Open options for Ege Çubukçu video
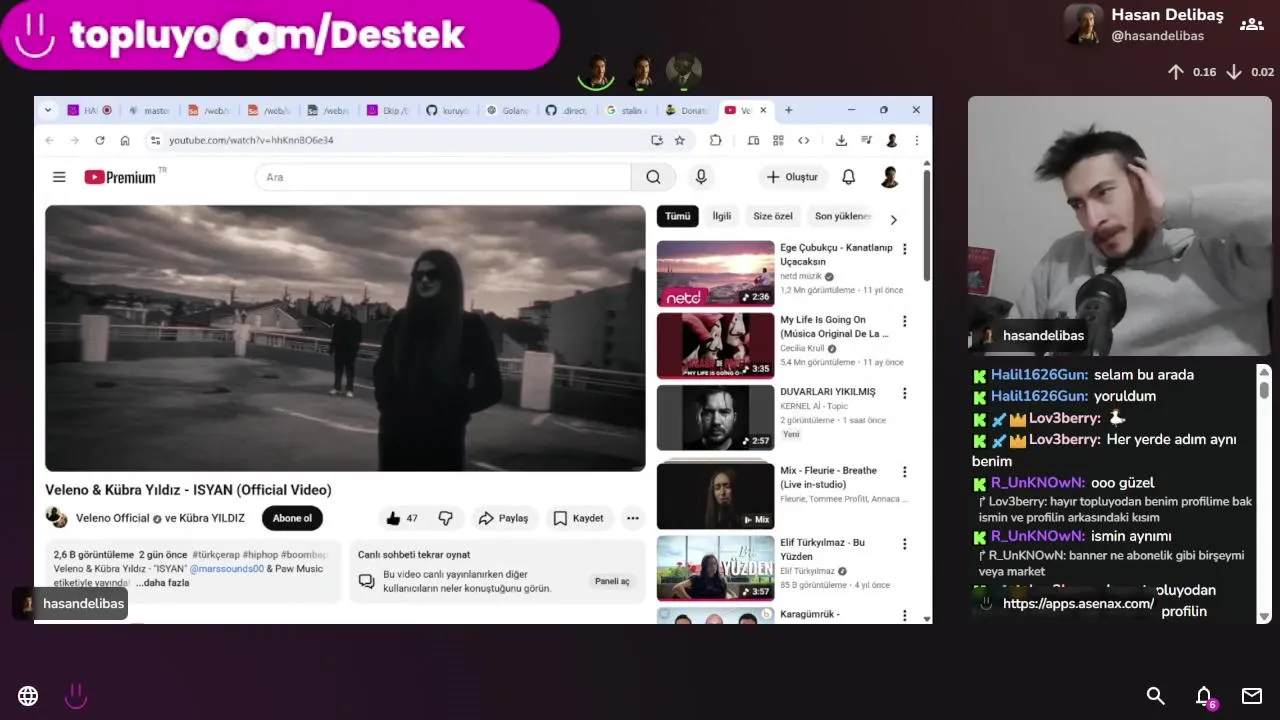The width and height of the screenshot is (1280, 720). click(x=905, y=249)
